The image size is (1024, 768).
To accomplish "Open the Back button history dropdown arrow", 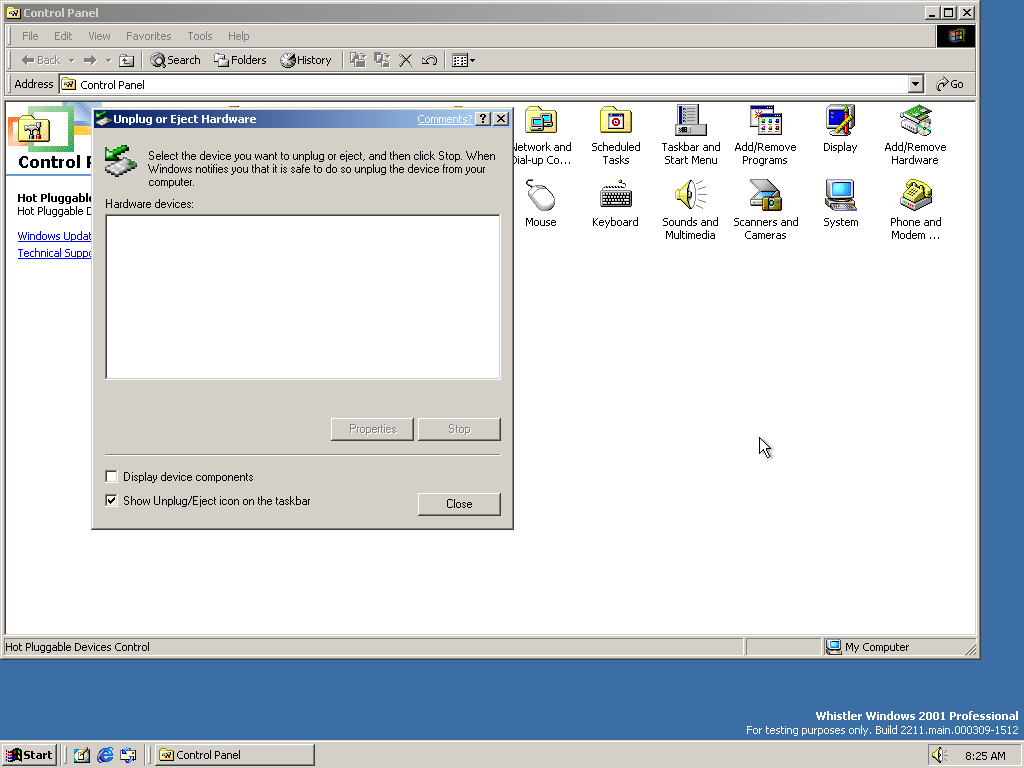I will pos(71,60).
